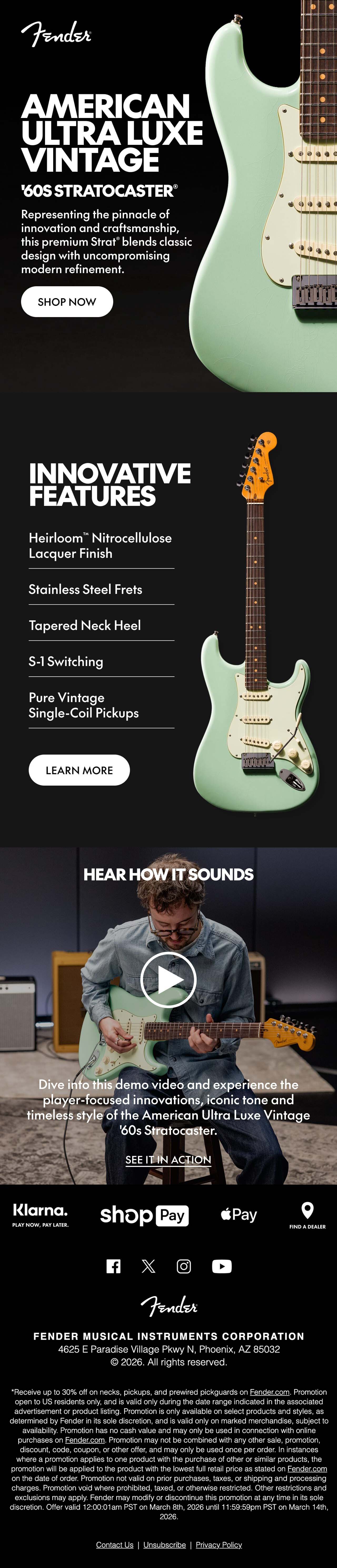Visit Fender's Instagram via its icon
Screen dimensions: 337x1568
coord(184,1266)
